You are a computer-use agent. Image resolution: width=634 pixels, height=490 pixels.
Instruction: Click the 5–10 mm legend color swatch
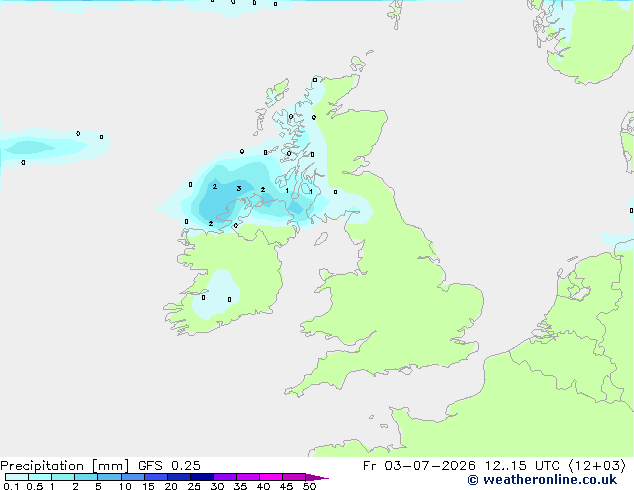(x=109, y=477)
